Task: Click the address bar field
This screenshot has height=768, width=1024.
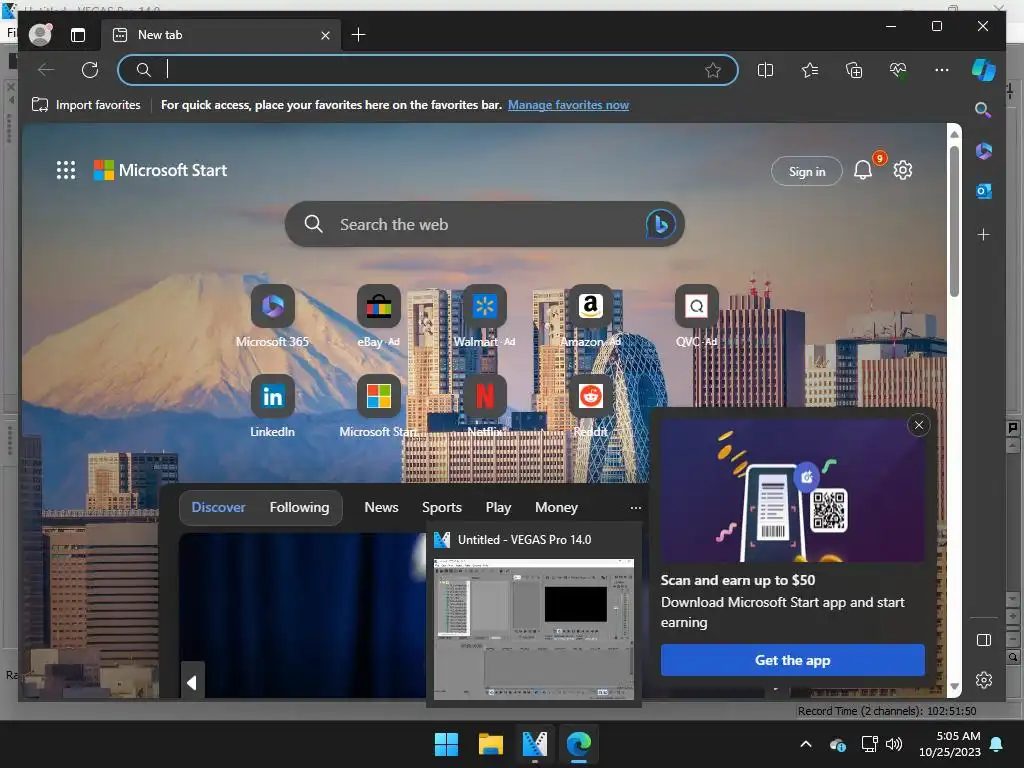Action: (428, 70)
